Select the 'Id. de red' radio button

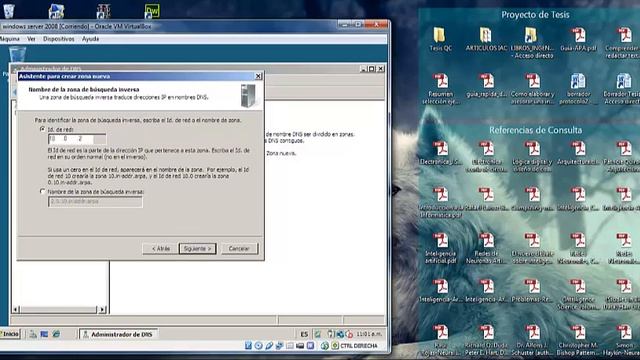coord(42,129)
